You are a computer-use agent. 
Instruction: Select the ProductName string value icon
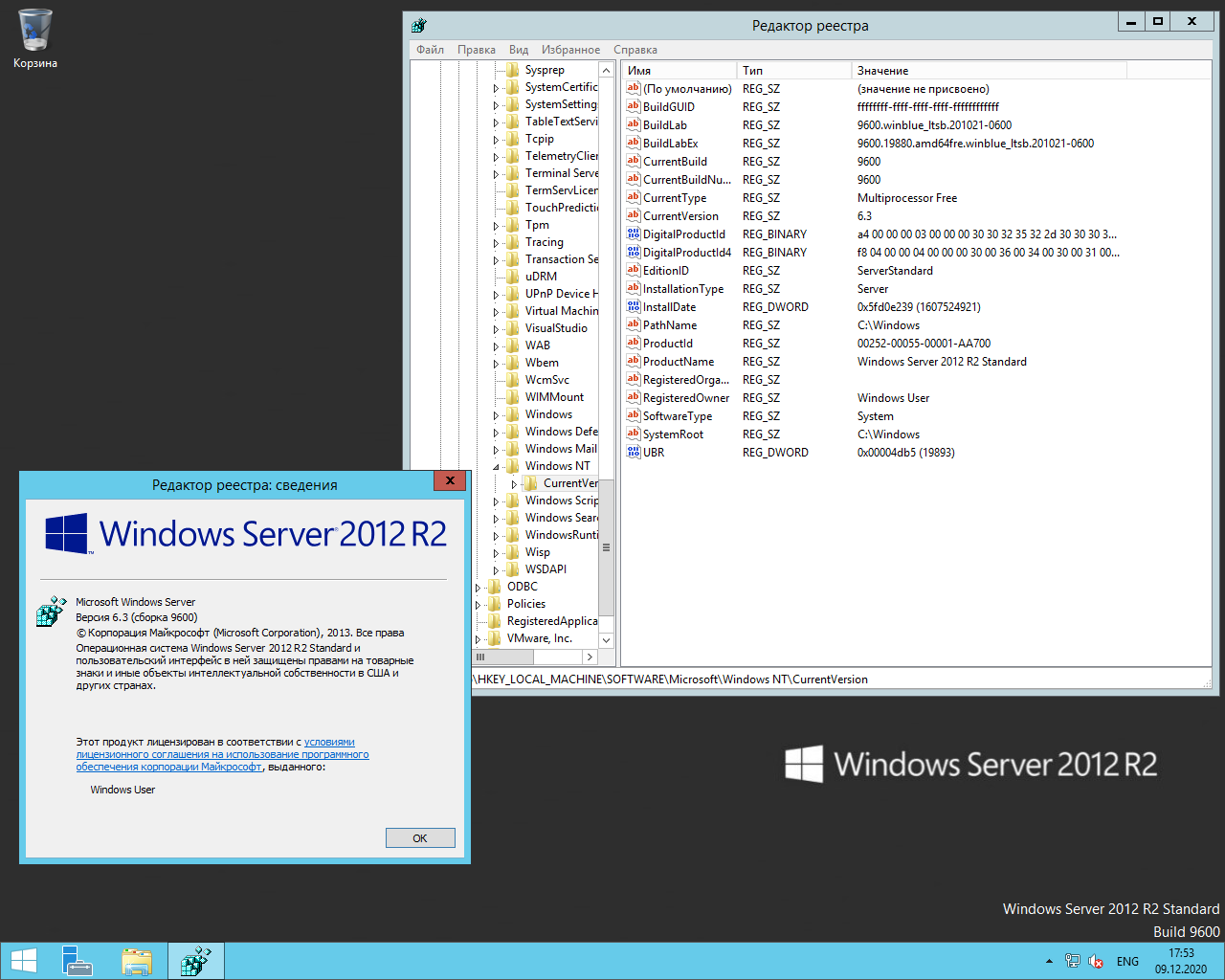click(633, 361)
